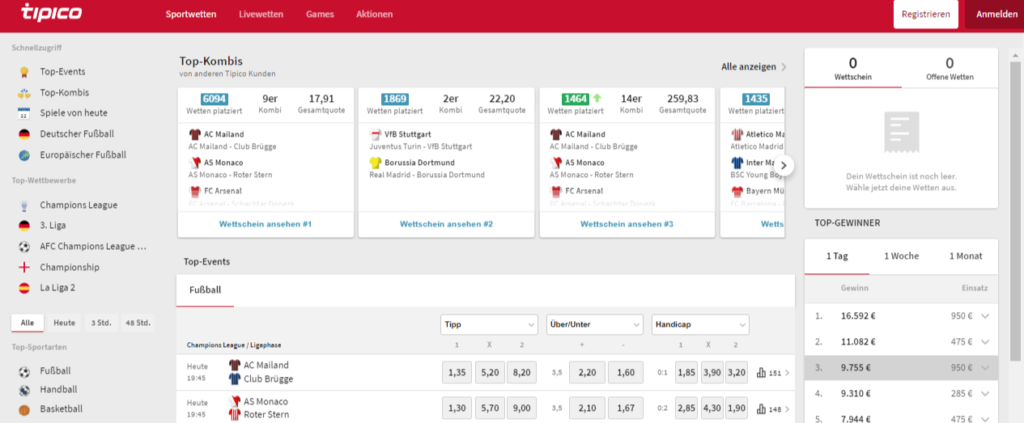
Task: Select the 1 Monat winners tab
Action: pos(965,256)
